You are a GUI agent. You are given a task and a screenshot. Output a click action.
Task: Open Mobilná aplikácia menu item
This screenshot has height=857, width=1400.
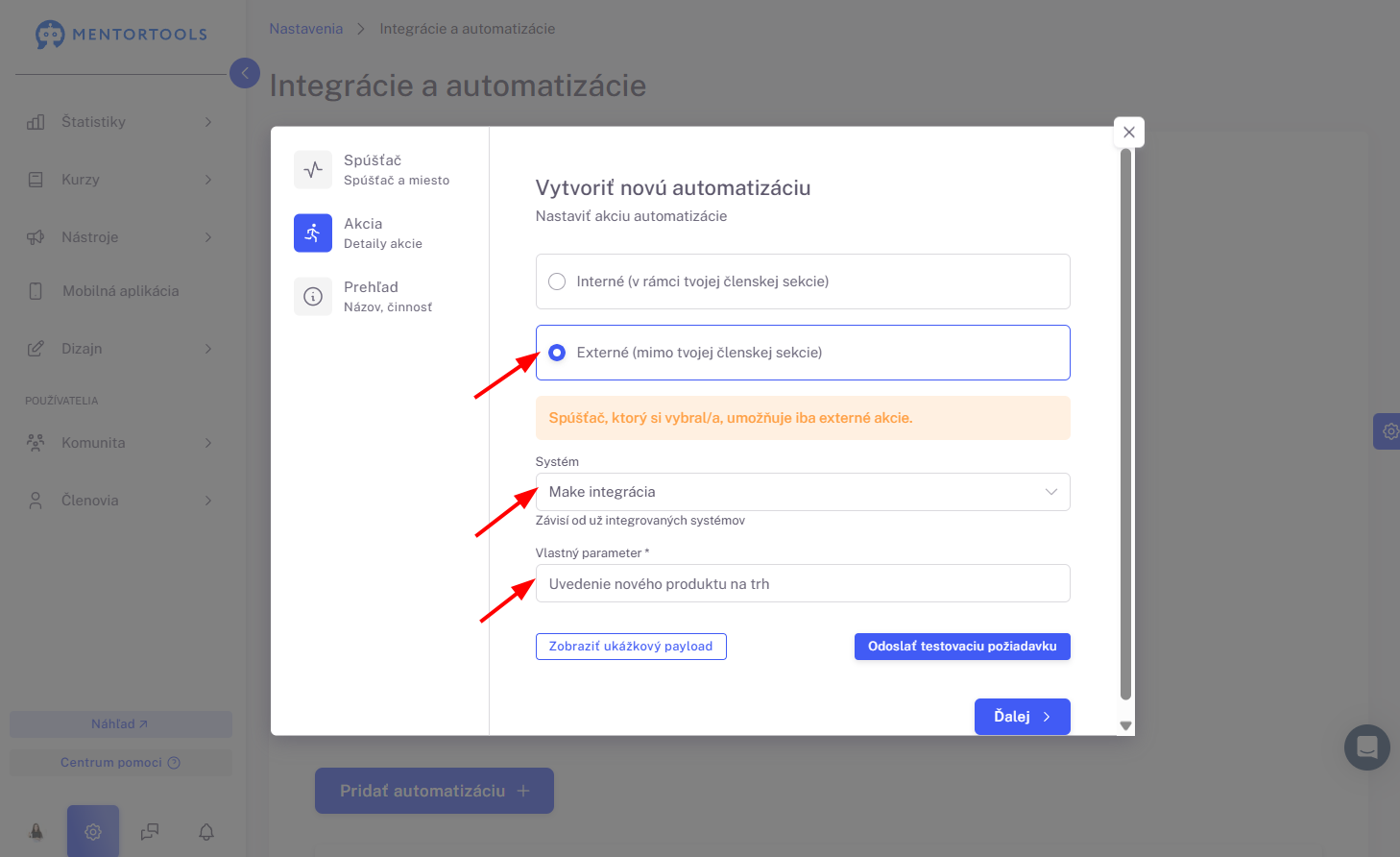tap(120, 291)
